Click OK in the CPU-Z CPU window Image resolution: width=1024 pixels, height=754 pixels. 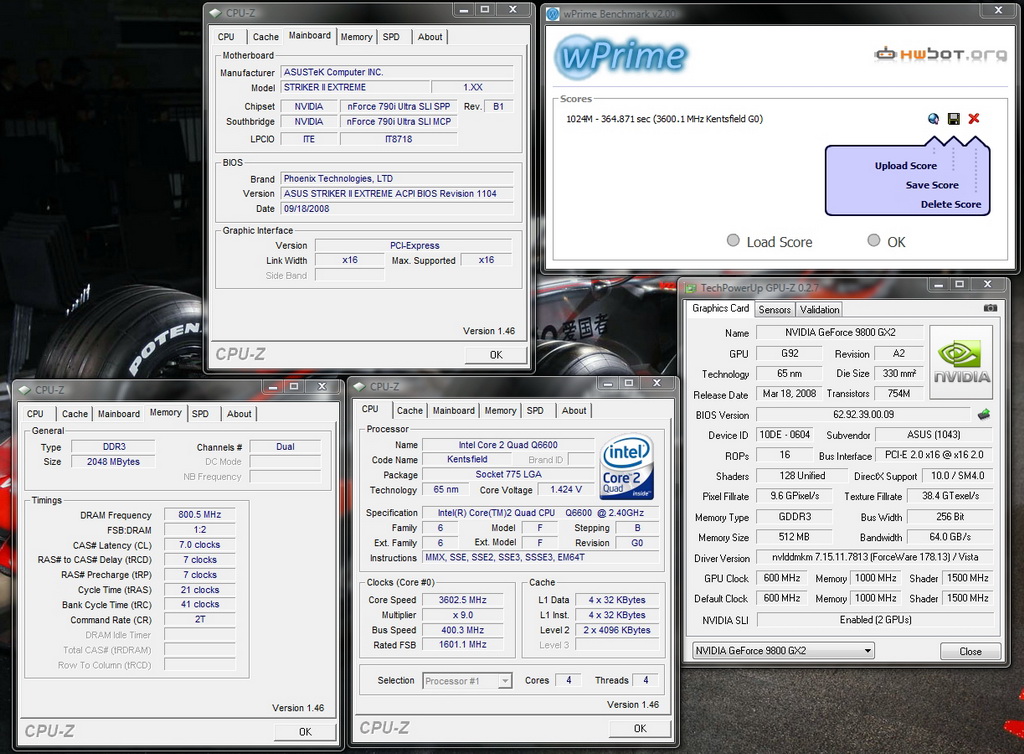click(x=640, y=729)
